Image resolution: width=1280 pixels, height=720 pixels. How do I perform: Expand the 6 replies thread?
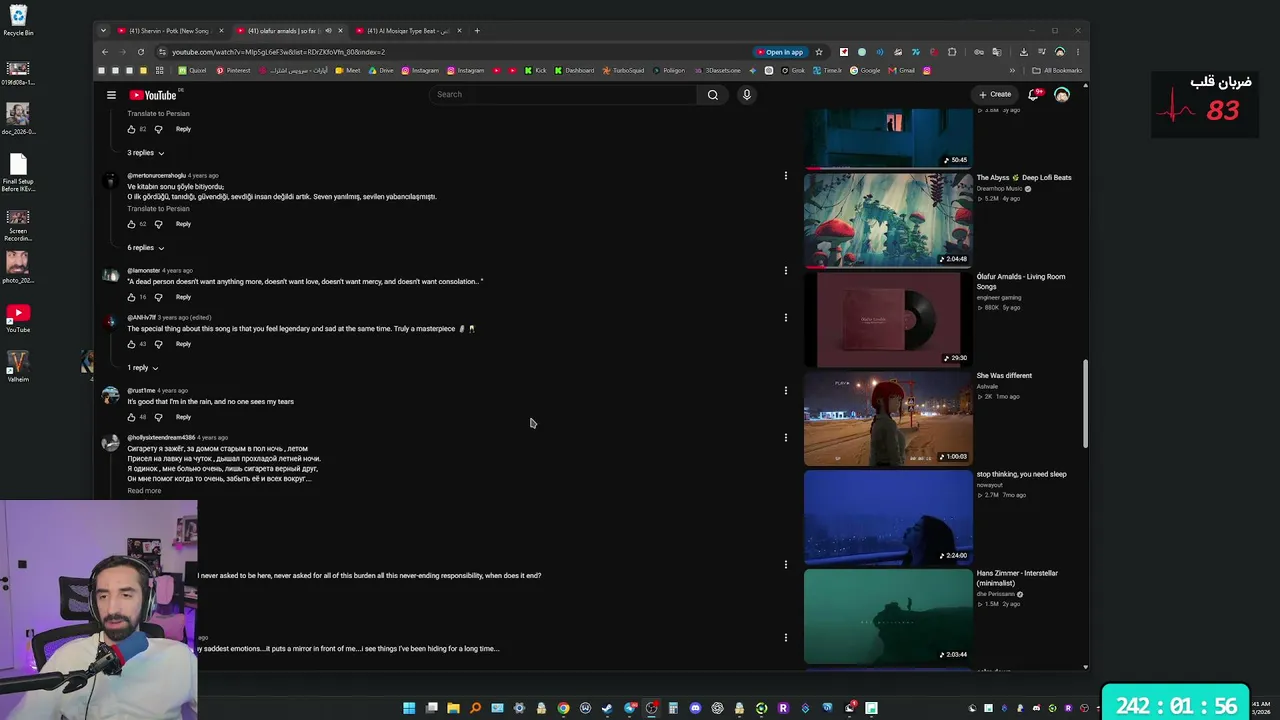145,248
